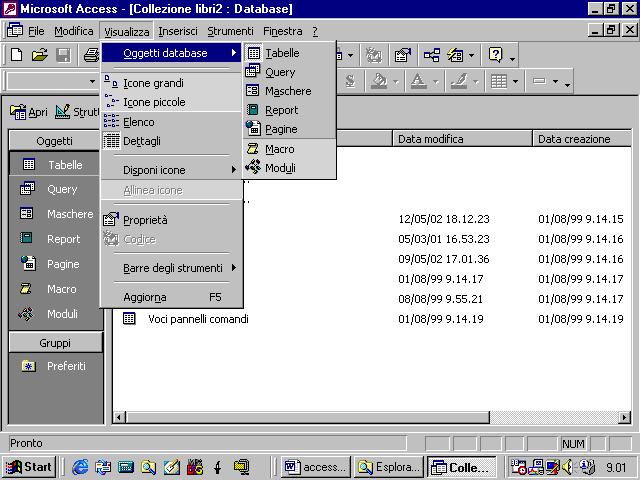Select Maschere in the objects sidebar
Image resolution: width=640 pixels, height=480 pixels.
point(54,214)
